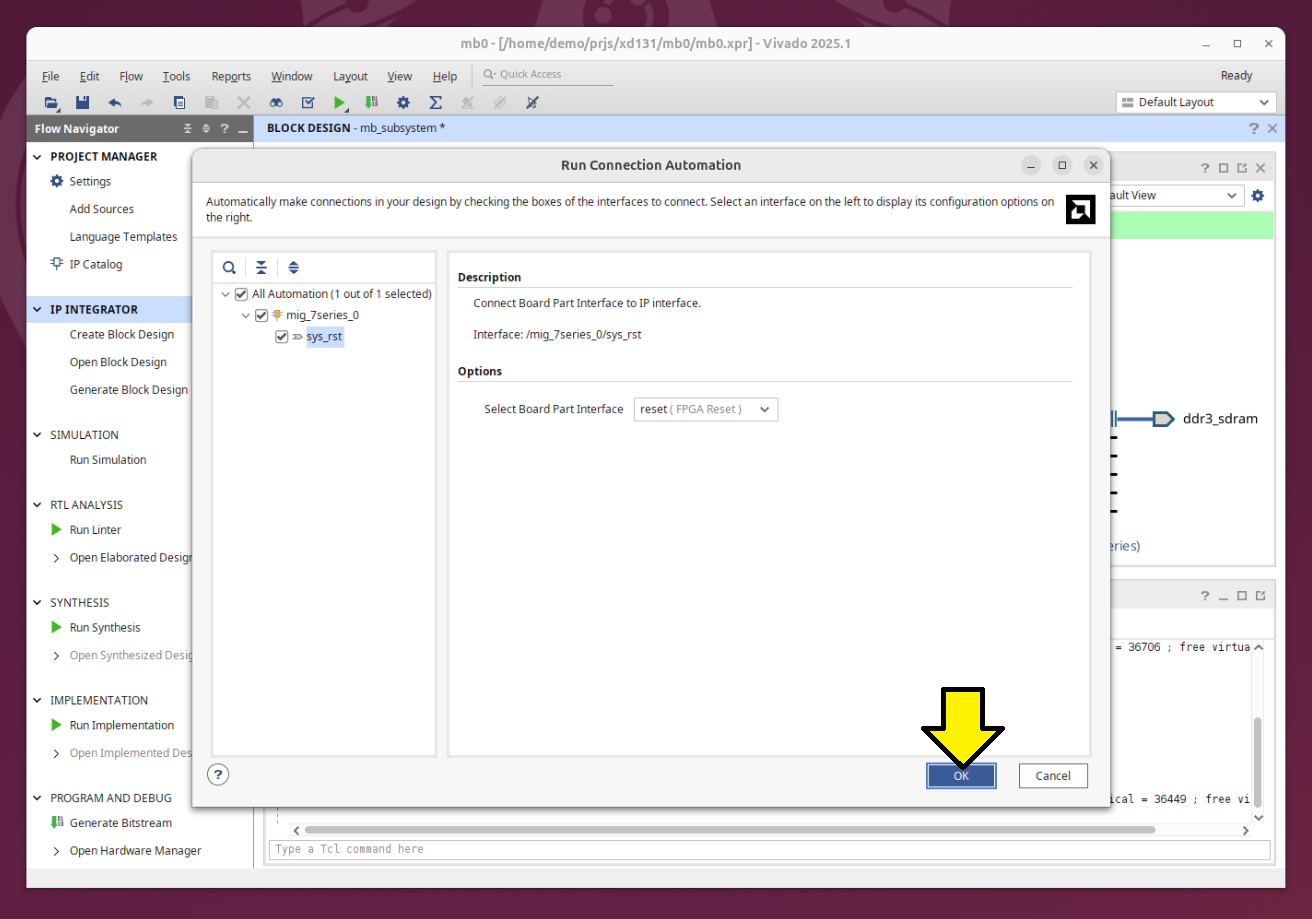Open the Reports menu
The image size is (1312, 919).
[231, 76]
